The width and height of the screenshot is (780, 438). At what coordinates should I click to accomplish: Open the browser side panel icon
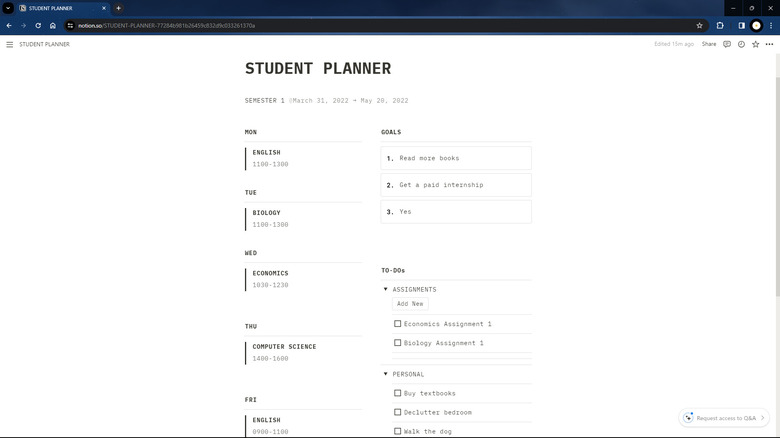point(741,25)
